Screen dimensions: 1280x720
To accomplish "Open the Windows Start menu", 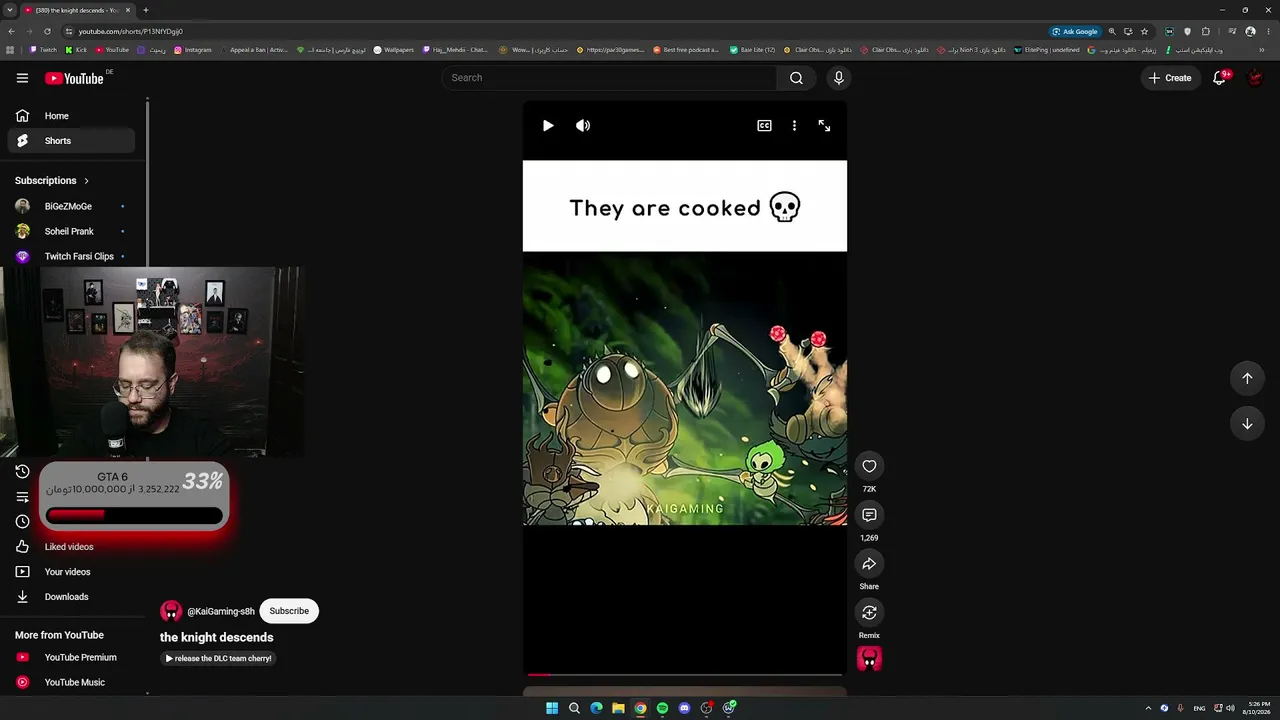I will click(552, 708).
